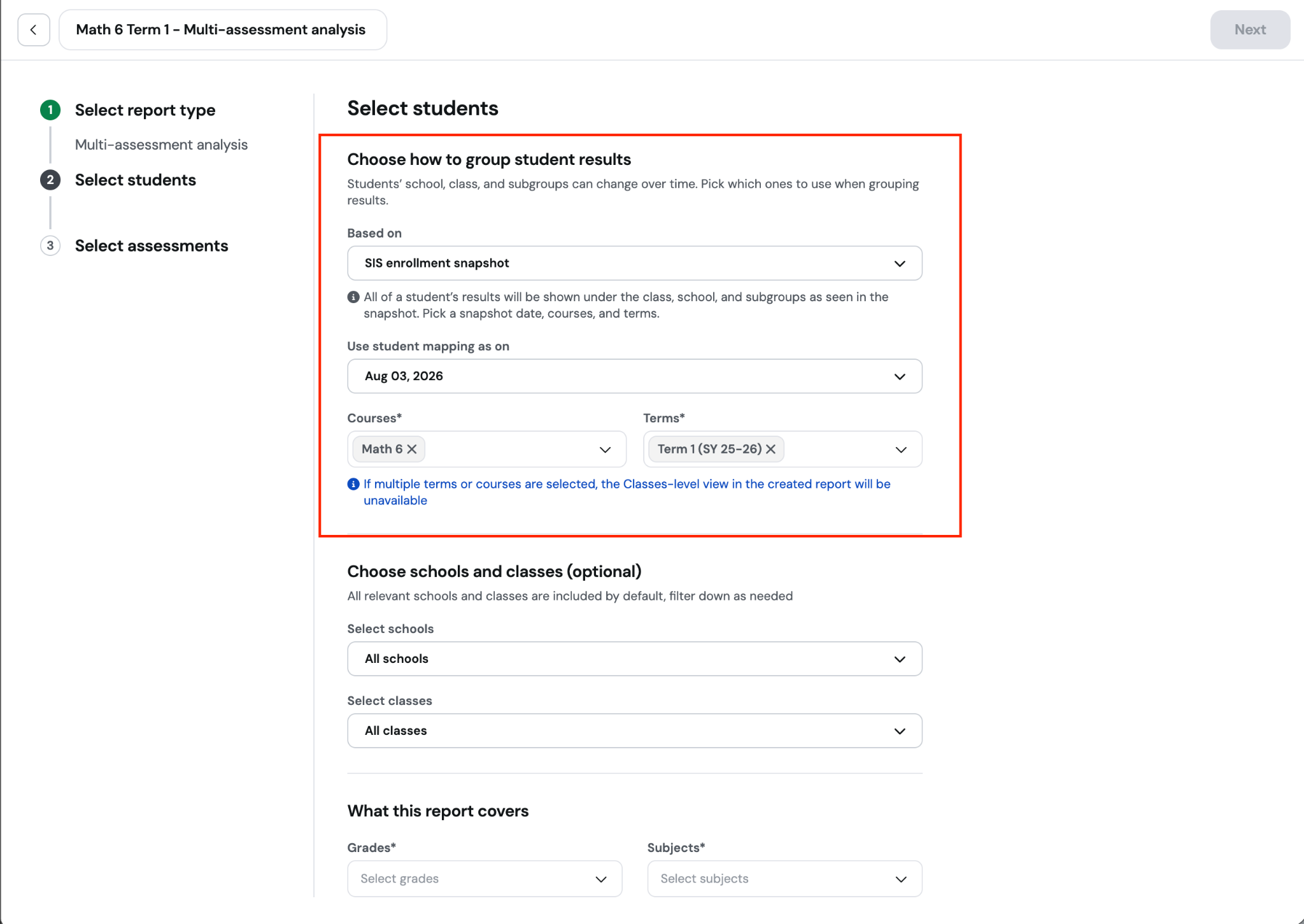Click the blue info icon near Classes-level warning

(353, 484)
